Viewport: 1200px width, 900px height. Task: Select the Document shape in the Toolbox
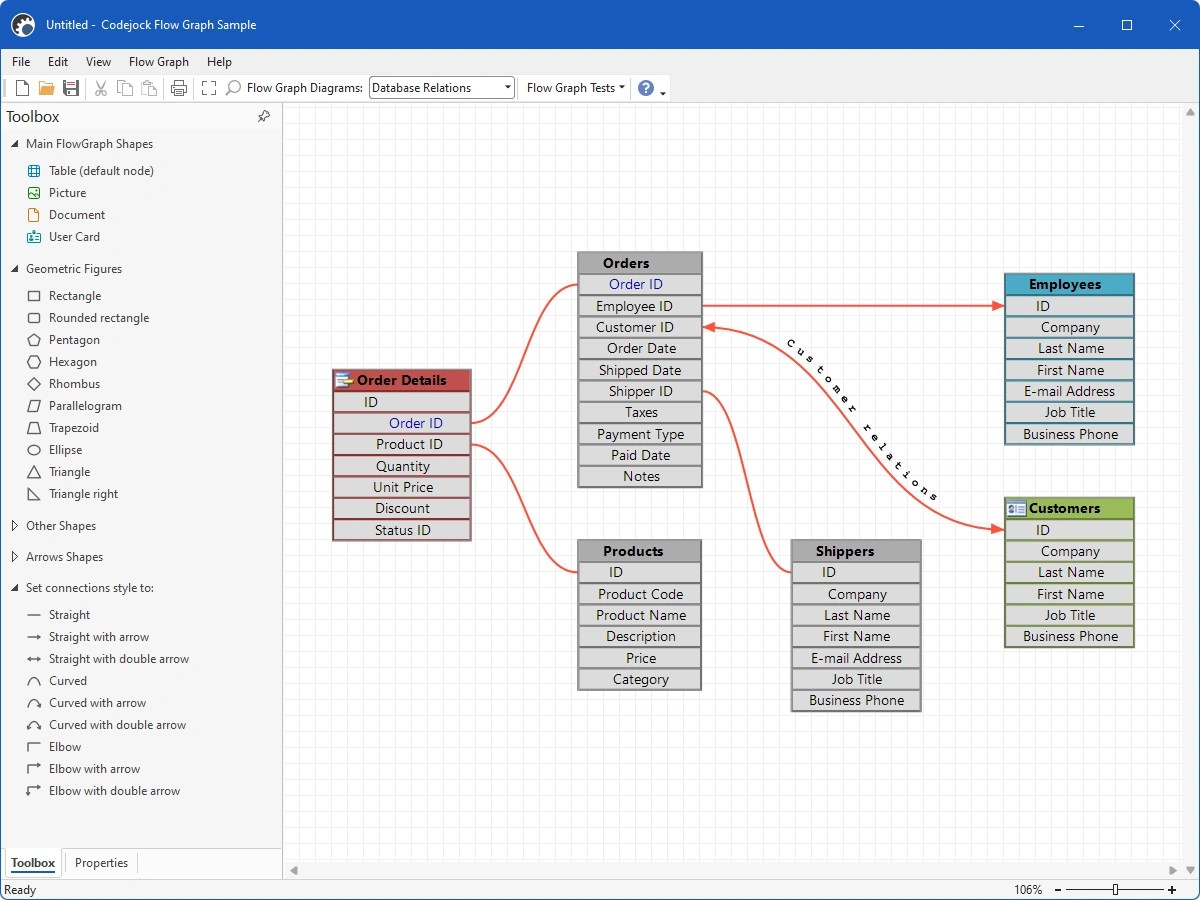point(77,215)
